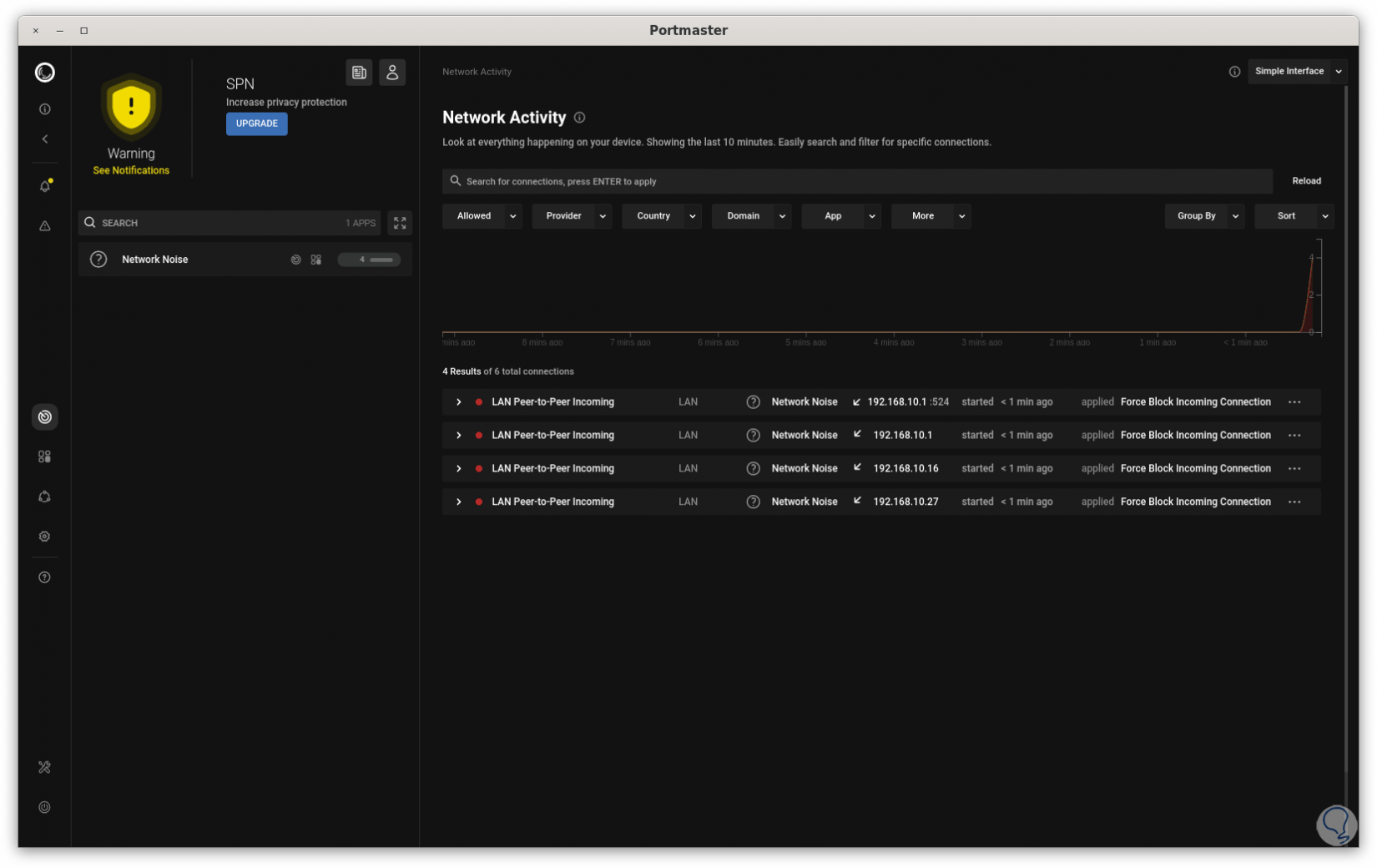Click the connection count bar showing 4
This screenshot has width=1377, height=868.
(x=369, y=260)
